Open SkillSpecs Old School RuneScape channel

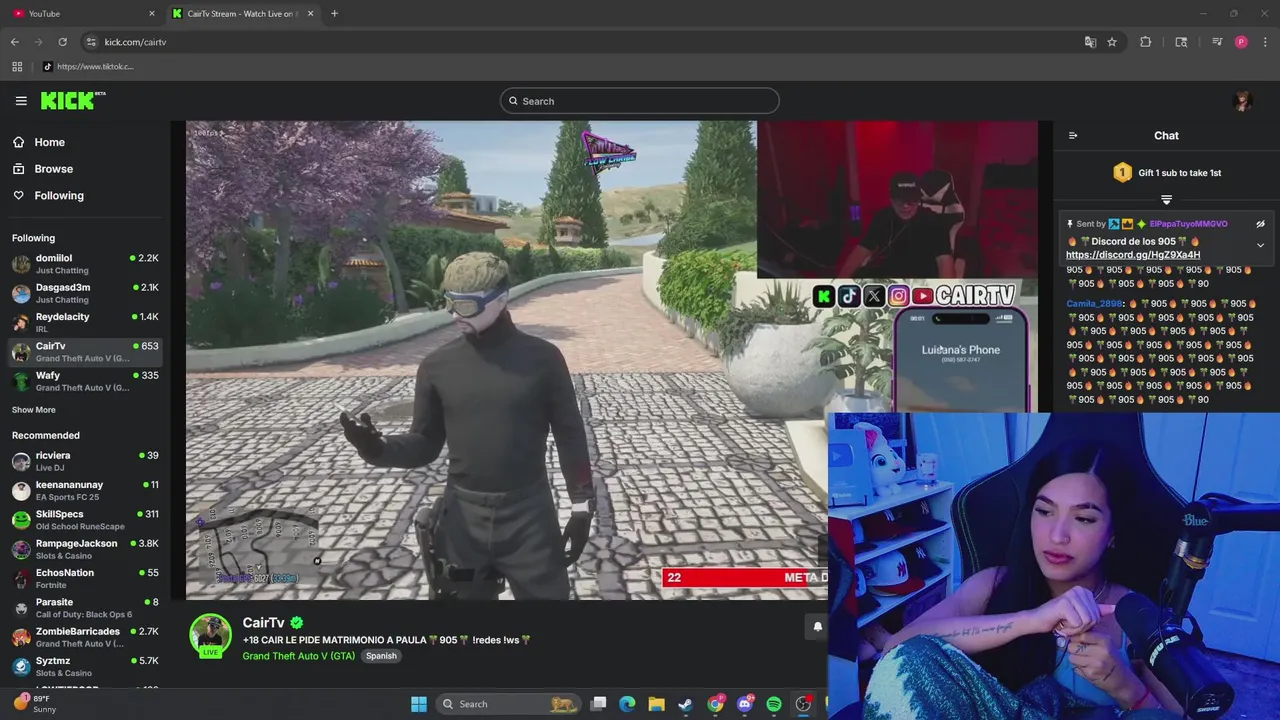pyautogui.click(x=85, y=520)
